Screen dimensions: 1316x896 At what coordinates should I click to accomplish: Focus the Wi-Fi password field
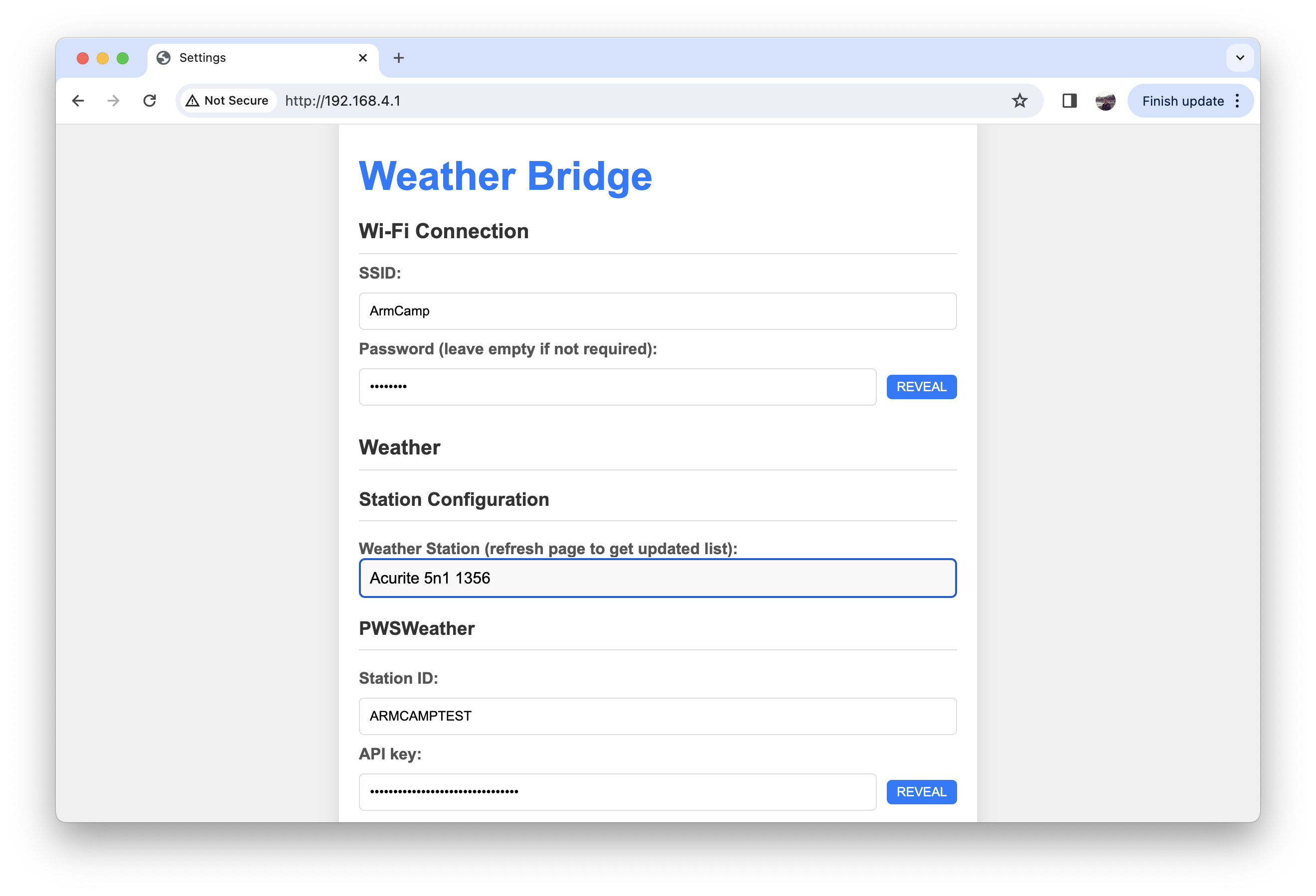point(617,387)
